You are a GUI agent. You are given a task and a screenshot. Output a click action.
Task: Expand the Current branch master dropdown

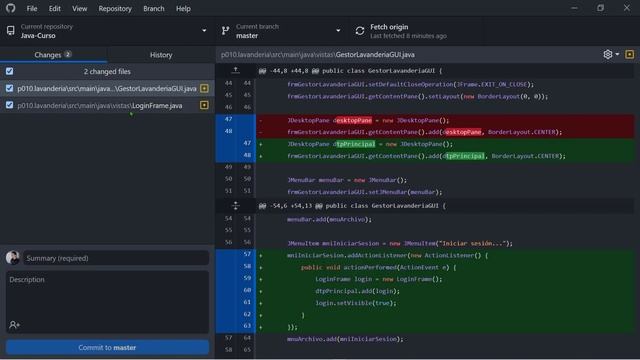point(282,31)
